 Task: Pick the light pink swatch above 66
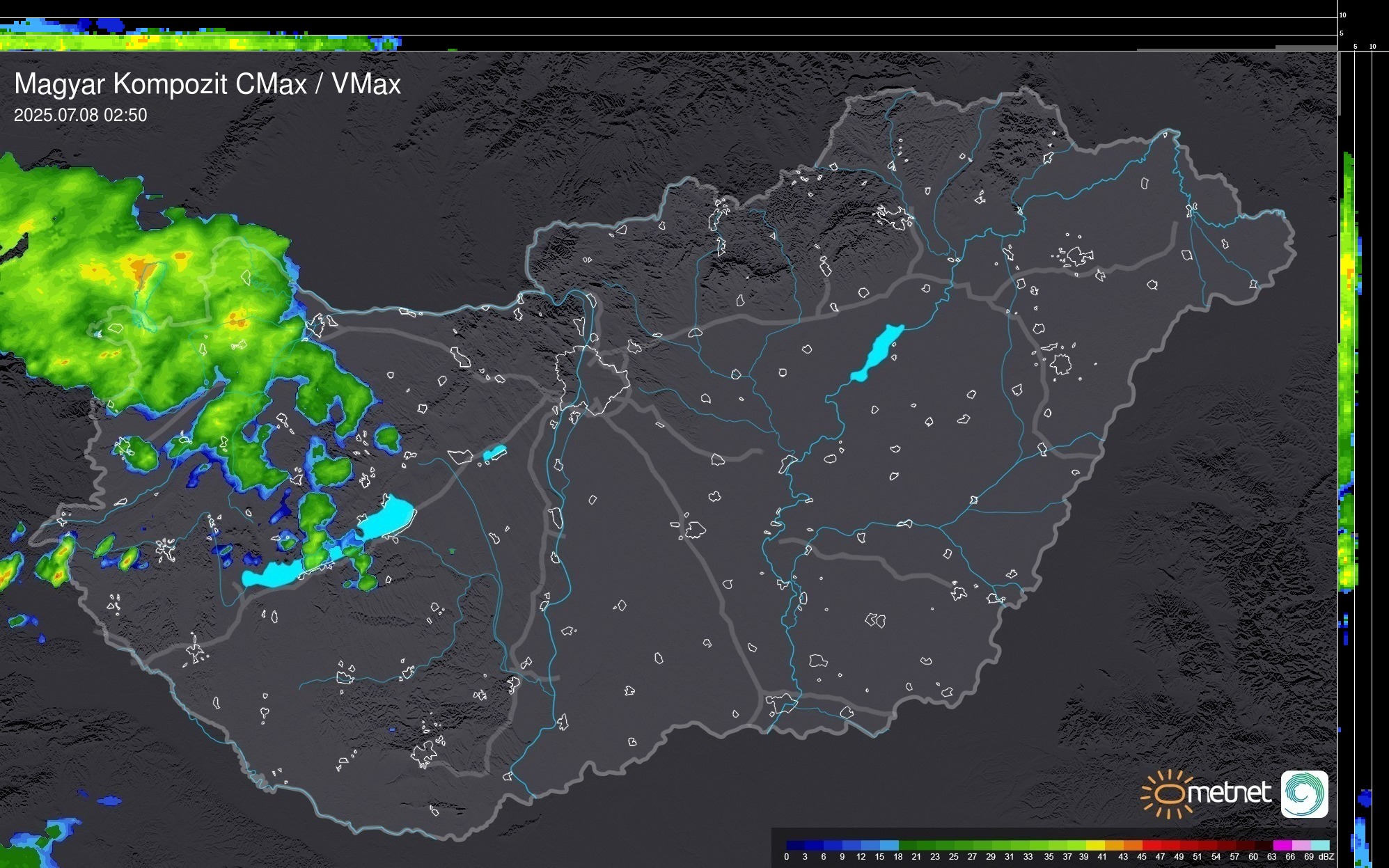pos(1301,845)
